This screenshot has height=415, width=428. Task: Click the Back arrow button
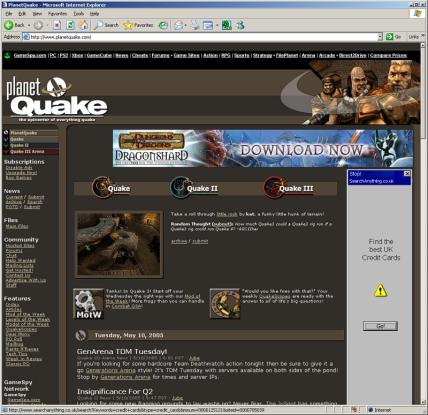[x=14, y=25]
